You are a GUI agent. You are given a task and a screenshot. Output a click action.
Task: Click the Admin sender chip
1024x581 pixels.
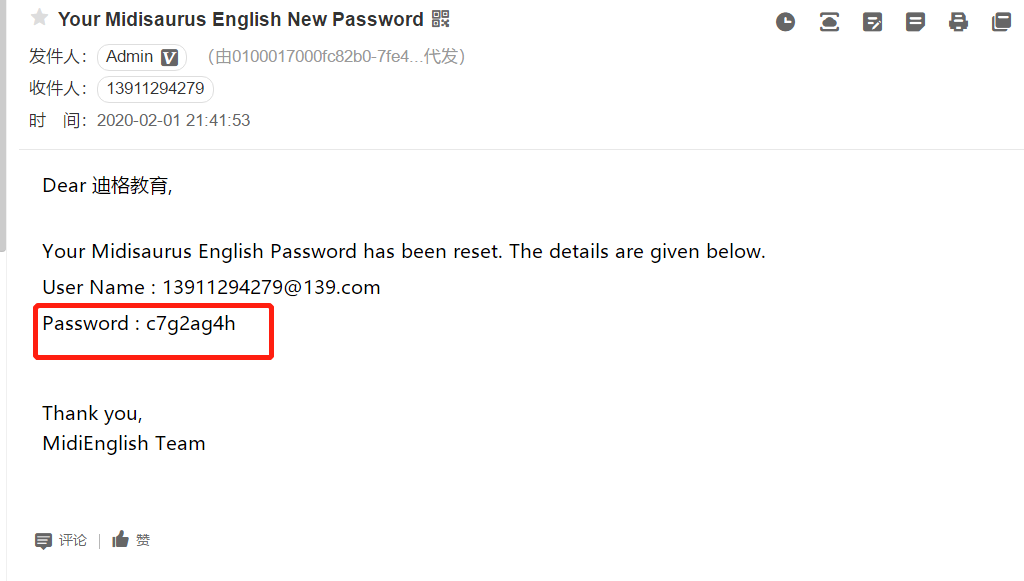click(x=142, y=57)
